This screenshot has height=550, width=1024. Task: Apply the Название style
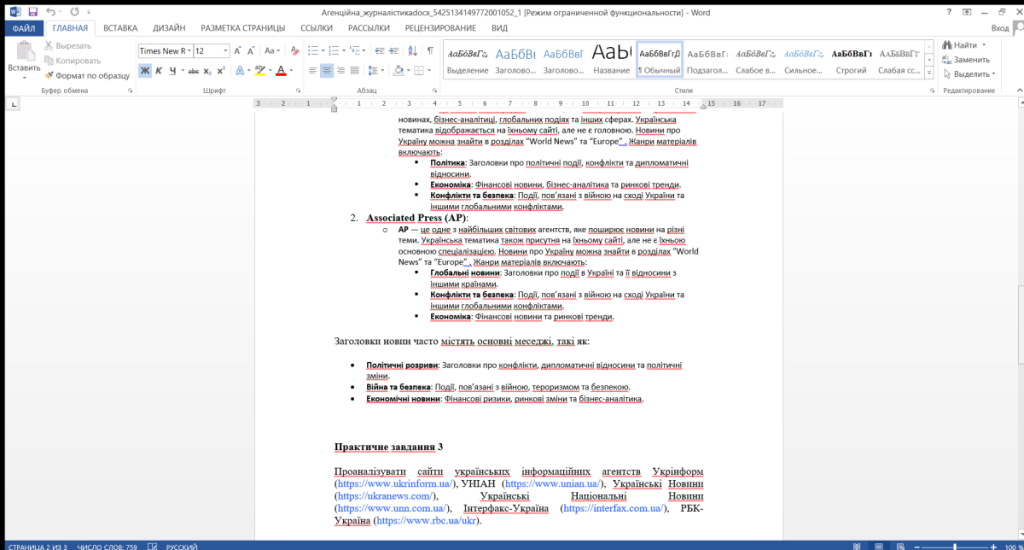point(611,59)
